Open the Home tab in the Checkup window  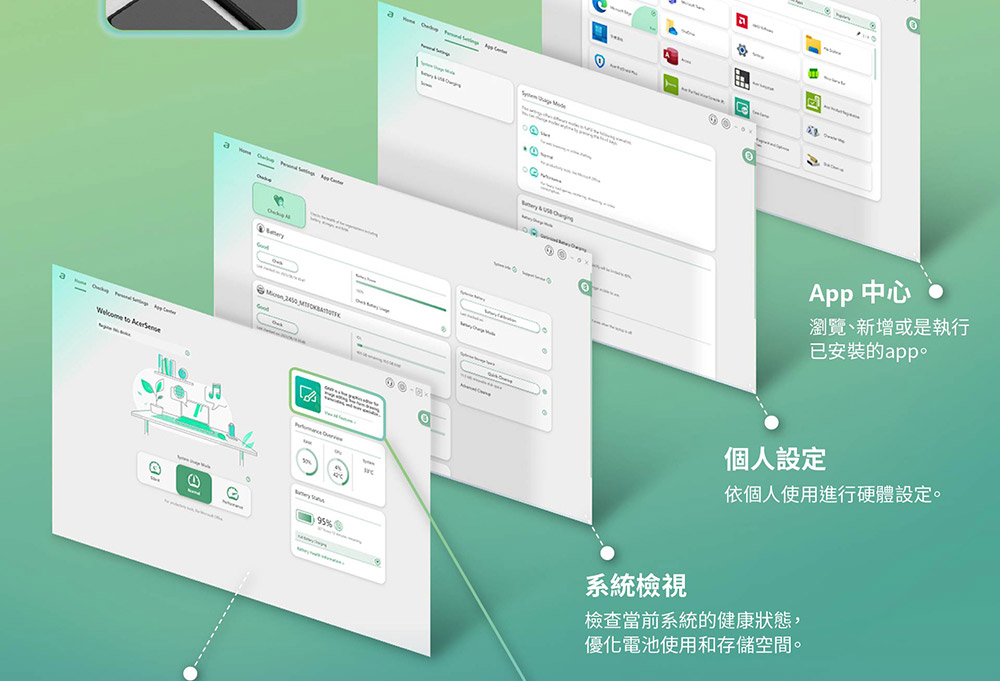245,150
